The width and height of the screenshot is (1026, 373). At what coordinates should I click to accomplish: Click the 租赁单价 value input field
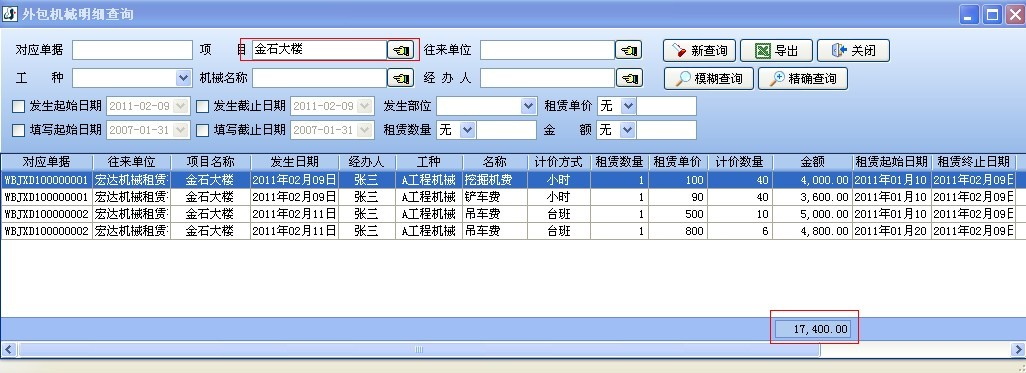click(666, 106)
